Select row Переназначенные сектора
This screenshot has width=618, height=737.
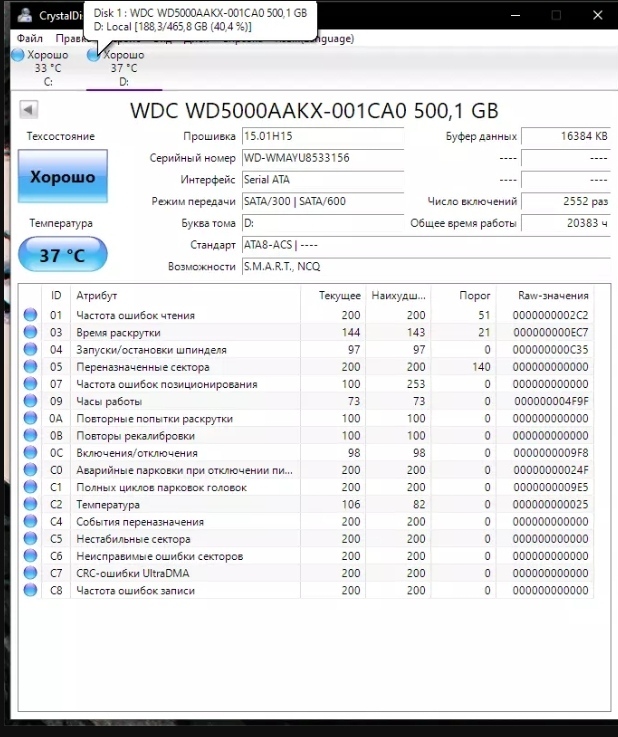(x=306, y=366)
